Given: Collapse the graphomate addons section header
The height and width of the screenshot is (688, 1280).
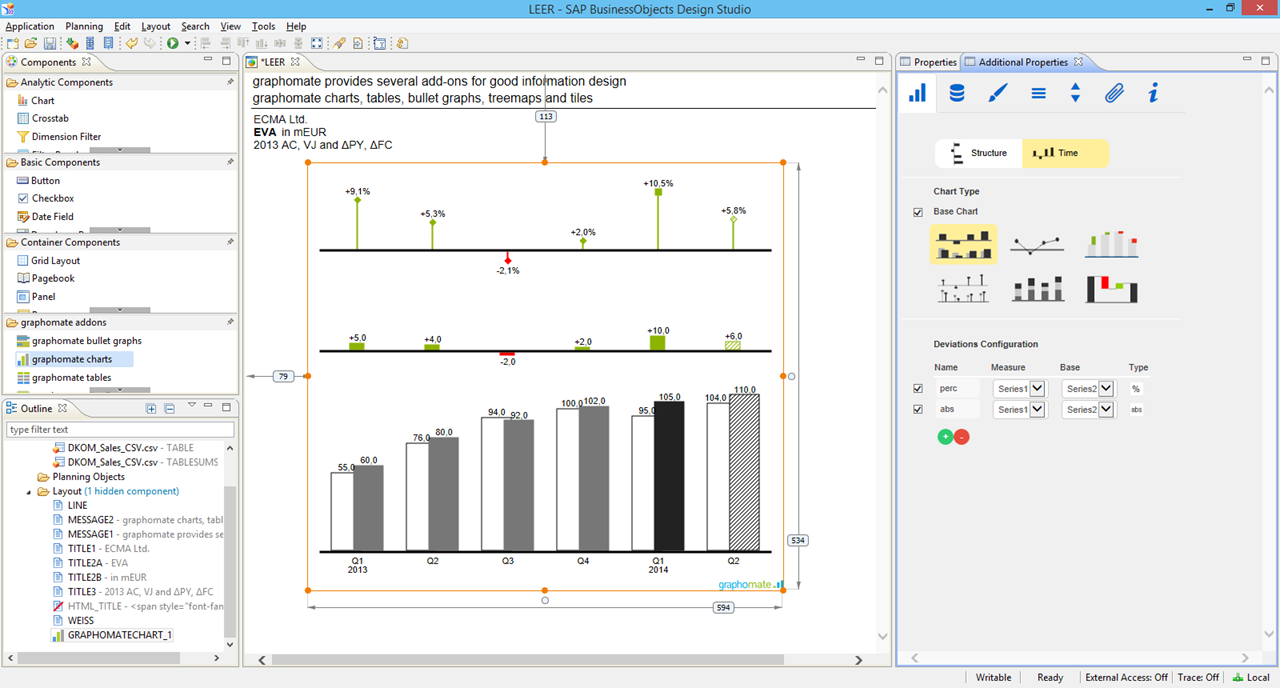Looking at the screenshot, I should 119,322.
